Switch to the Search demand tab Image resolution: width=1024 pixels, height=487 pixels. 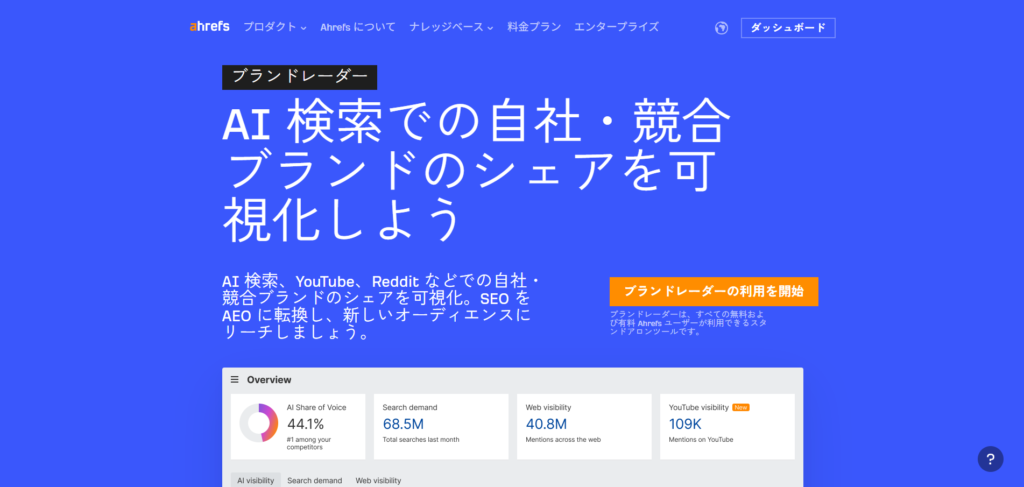coord(314,480)
